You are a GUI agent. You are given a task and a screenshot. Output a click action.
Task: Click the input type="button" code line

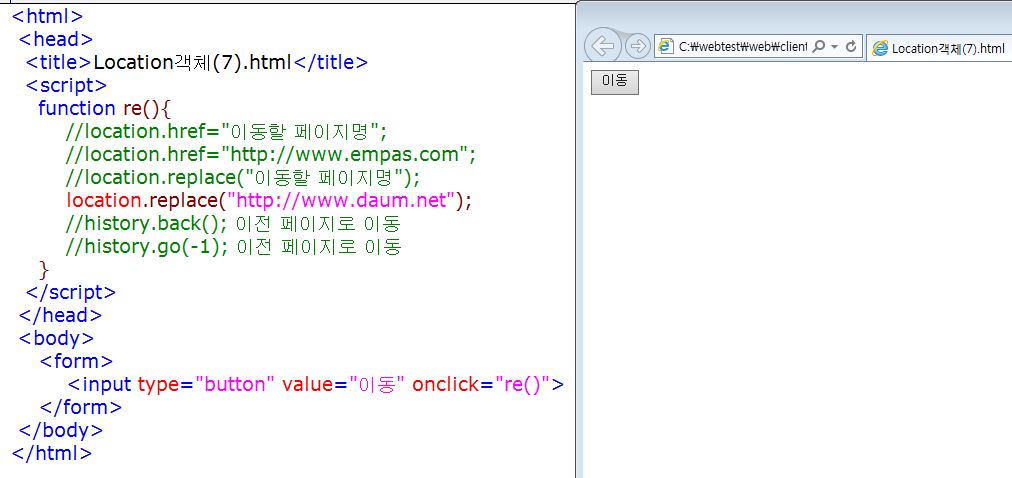[x=316, y=384]
